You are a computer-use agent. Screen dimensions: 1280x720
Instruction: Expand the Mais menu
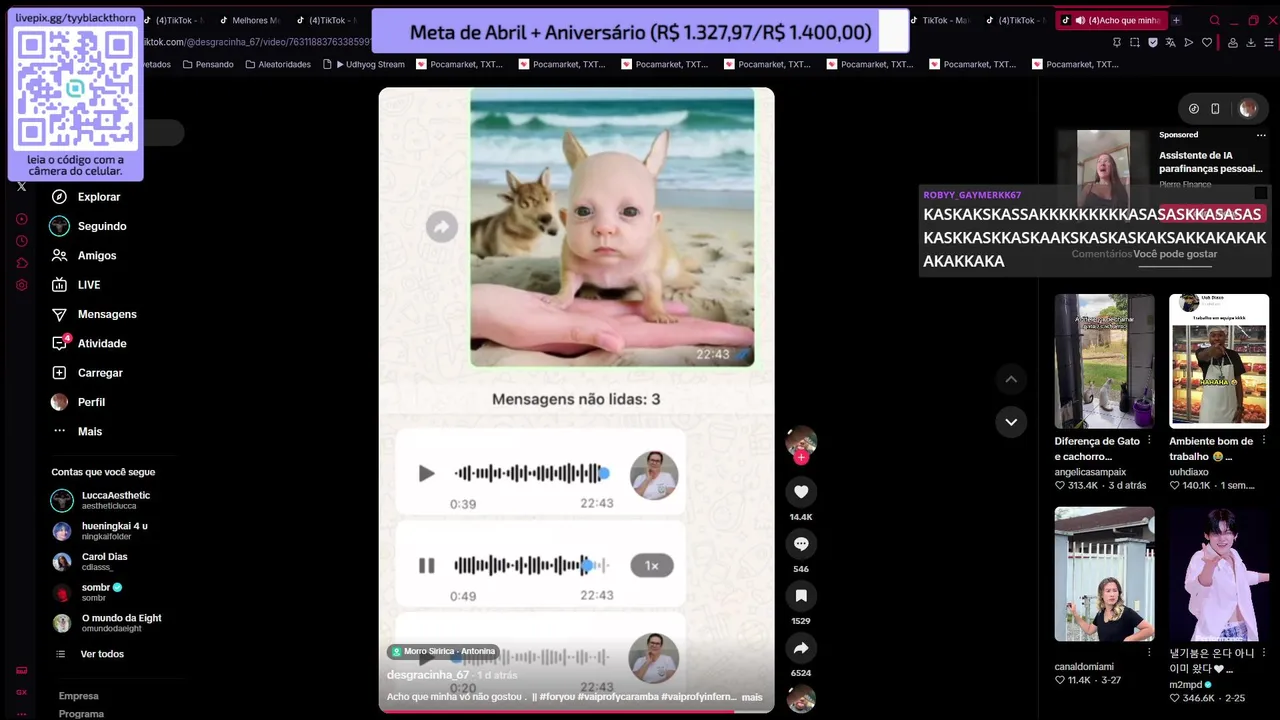tap(77, 431)
